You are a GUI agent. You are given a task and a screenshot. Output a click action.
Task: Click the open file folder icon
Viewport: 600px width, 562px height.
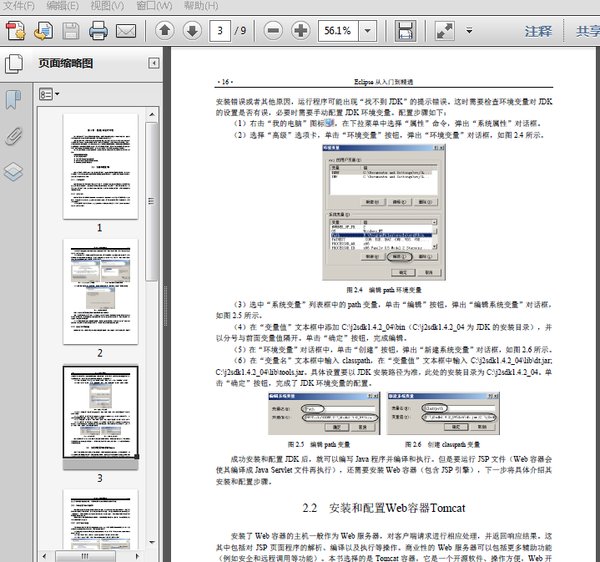tap(43, 31)
